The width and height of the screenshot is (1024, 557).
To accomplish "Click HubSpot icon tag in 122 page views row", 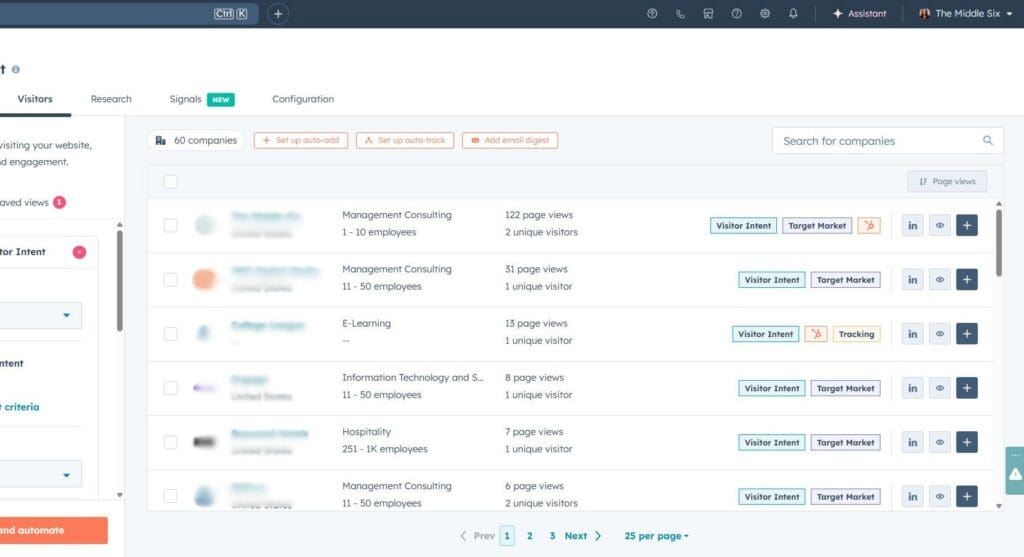I will tap(869, 225).
